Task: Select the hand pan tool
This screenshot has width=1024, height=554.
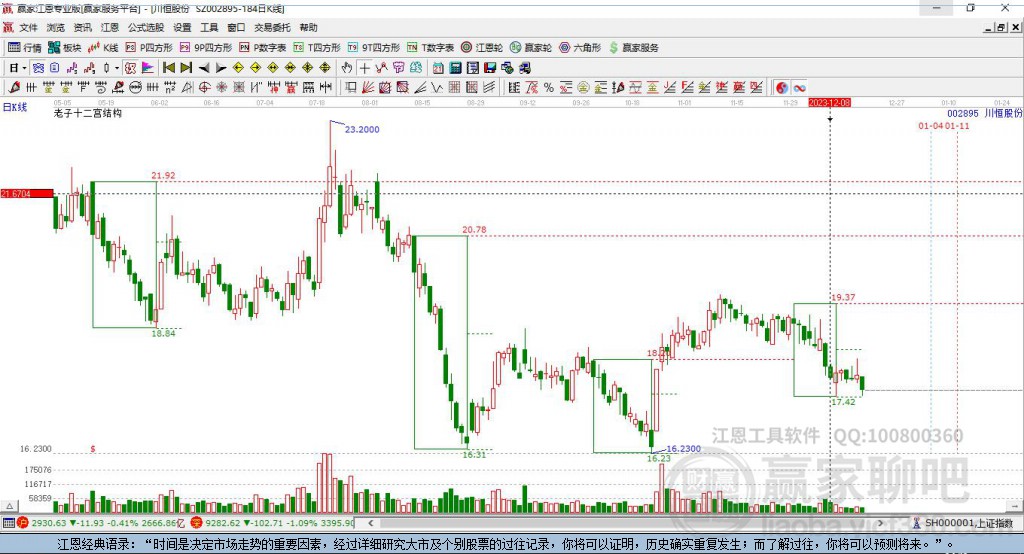Action: pyautogui.click(x=347, y=68)
